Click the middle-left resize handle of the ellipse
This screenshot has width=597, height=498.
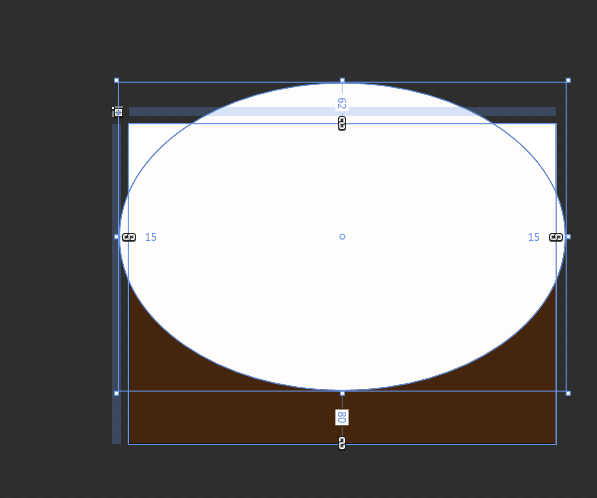(x=117, y=236)
